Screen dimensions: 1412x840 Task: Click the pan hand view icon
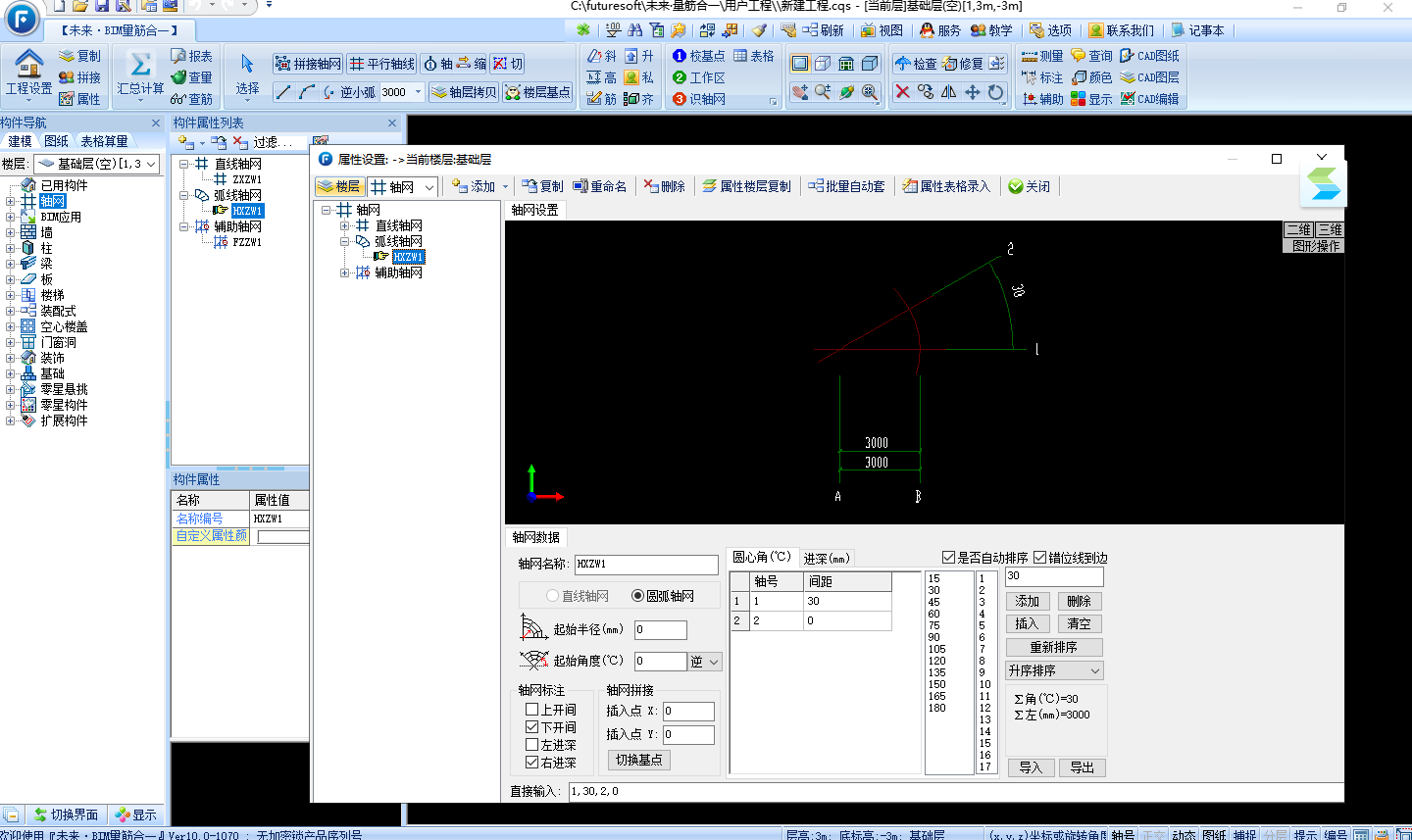point(799,92)
